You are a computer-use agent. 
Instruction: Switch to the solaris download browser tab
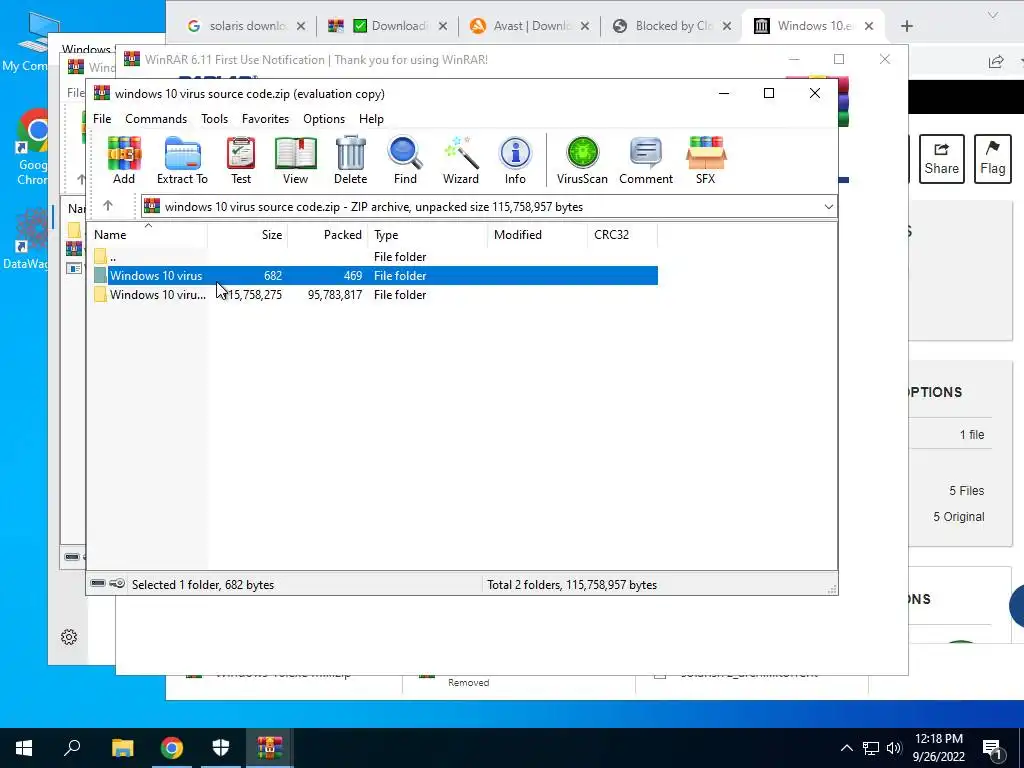(x=247, y=26)
